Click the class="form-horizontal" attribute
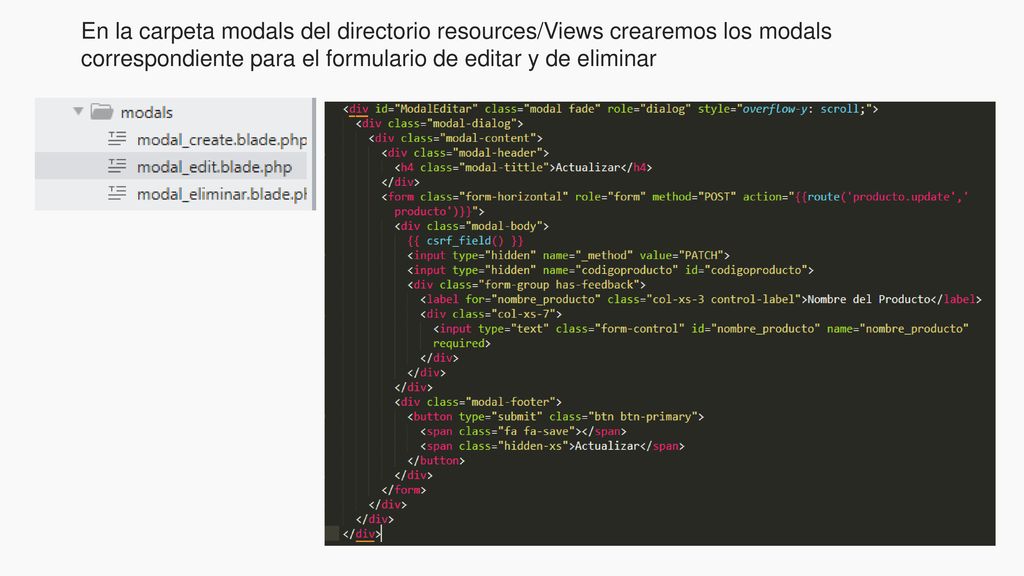Screen dimensions: 1024x576 (494, 197)
